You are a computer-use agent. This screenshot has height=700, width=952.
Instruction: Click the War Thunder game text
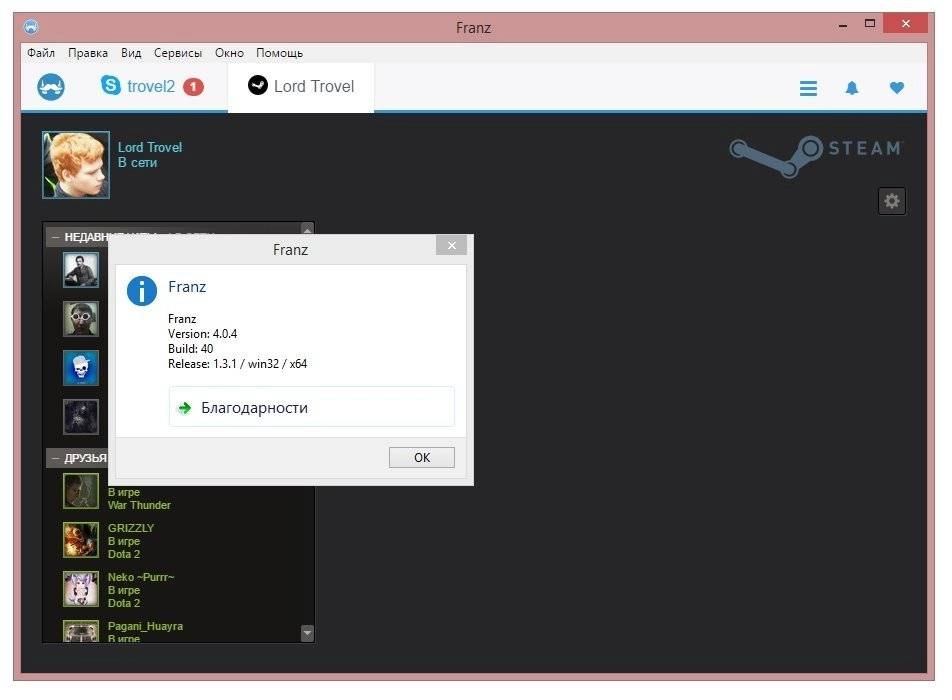tap(139, 505)
